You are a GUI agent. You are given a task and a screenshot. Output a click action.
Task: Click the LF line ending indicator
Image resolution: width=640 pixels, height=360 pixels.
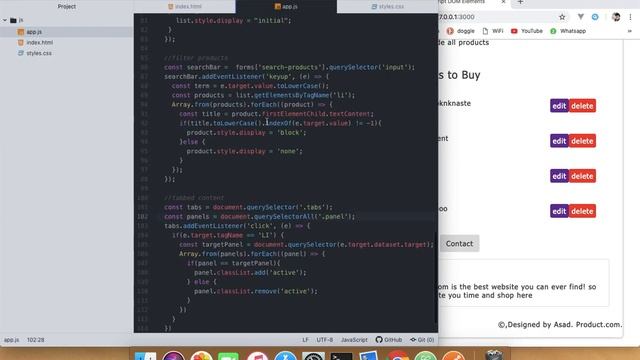[x=305, y=340]
